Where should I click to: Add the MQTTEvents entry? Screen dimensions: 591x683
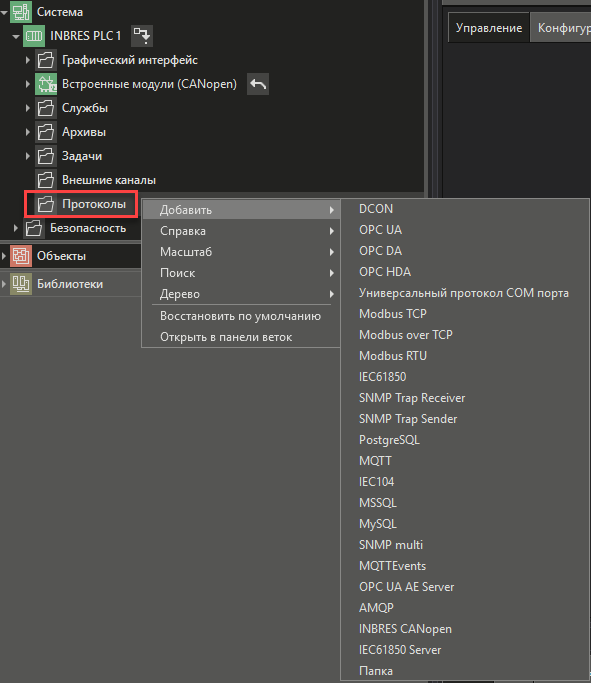click(465, 566)
